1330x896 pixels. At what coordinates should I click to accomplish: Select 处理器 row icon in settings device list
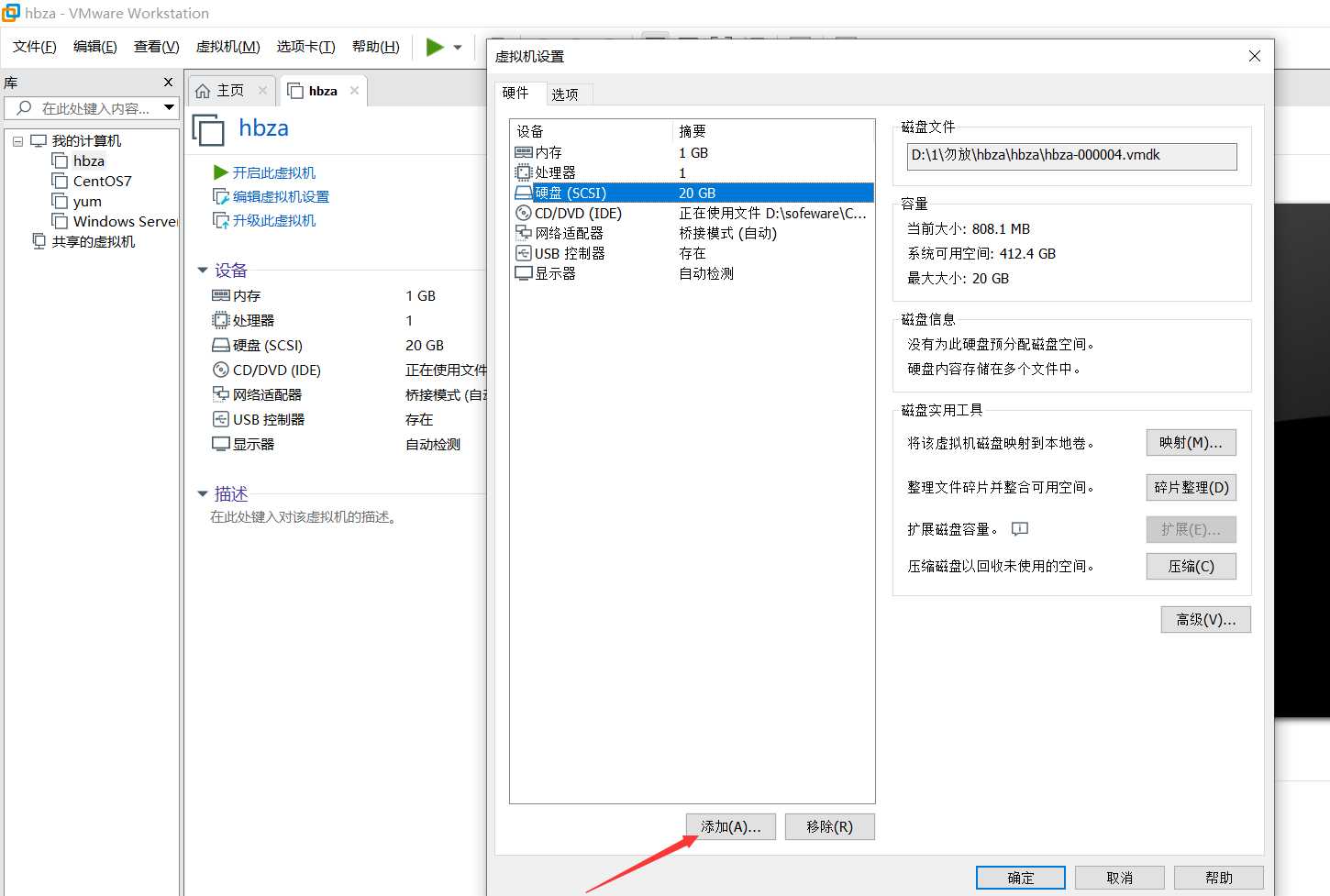[523, 172]
